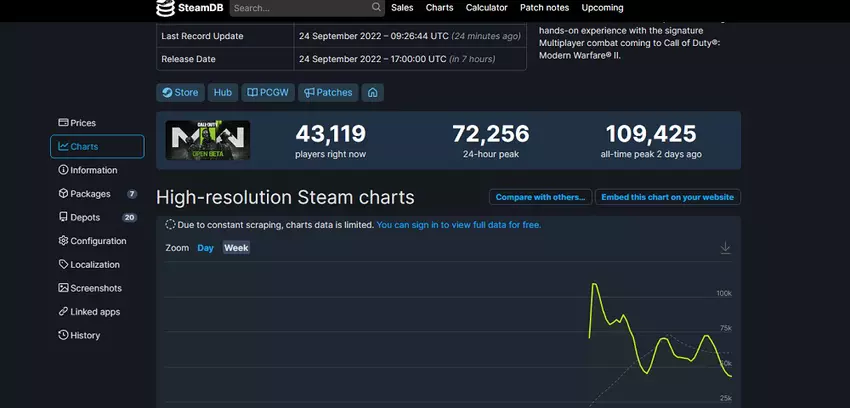Image resolution: width=850 pixels, height=408 pixels.
Task: Open Patch notes in top navigation
Action: click(x=544, y=8)
